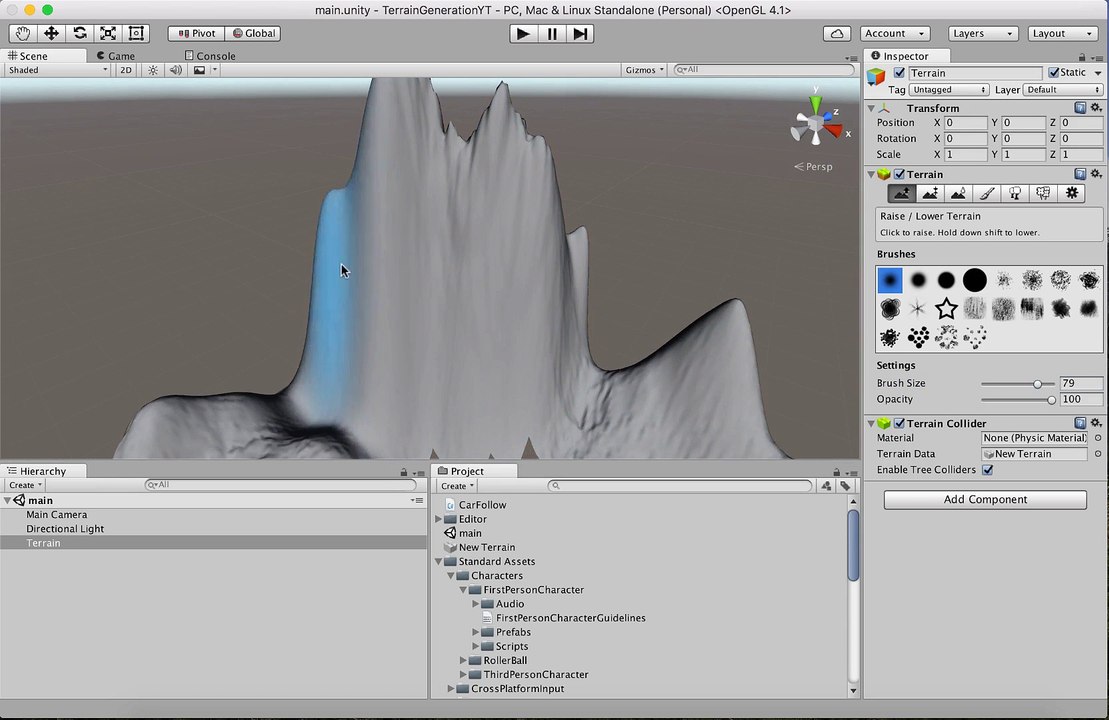The width and height of the screenshot is (1109, 720).
Task: Toggle scene lighting sun icon
Action: click(153, 70)
